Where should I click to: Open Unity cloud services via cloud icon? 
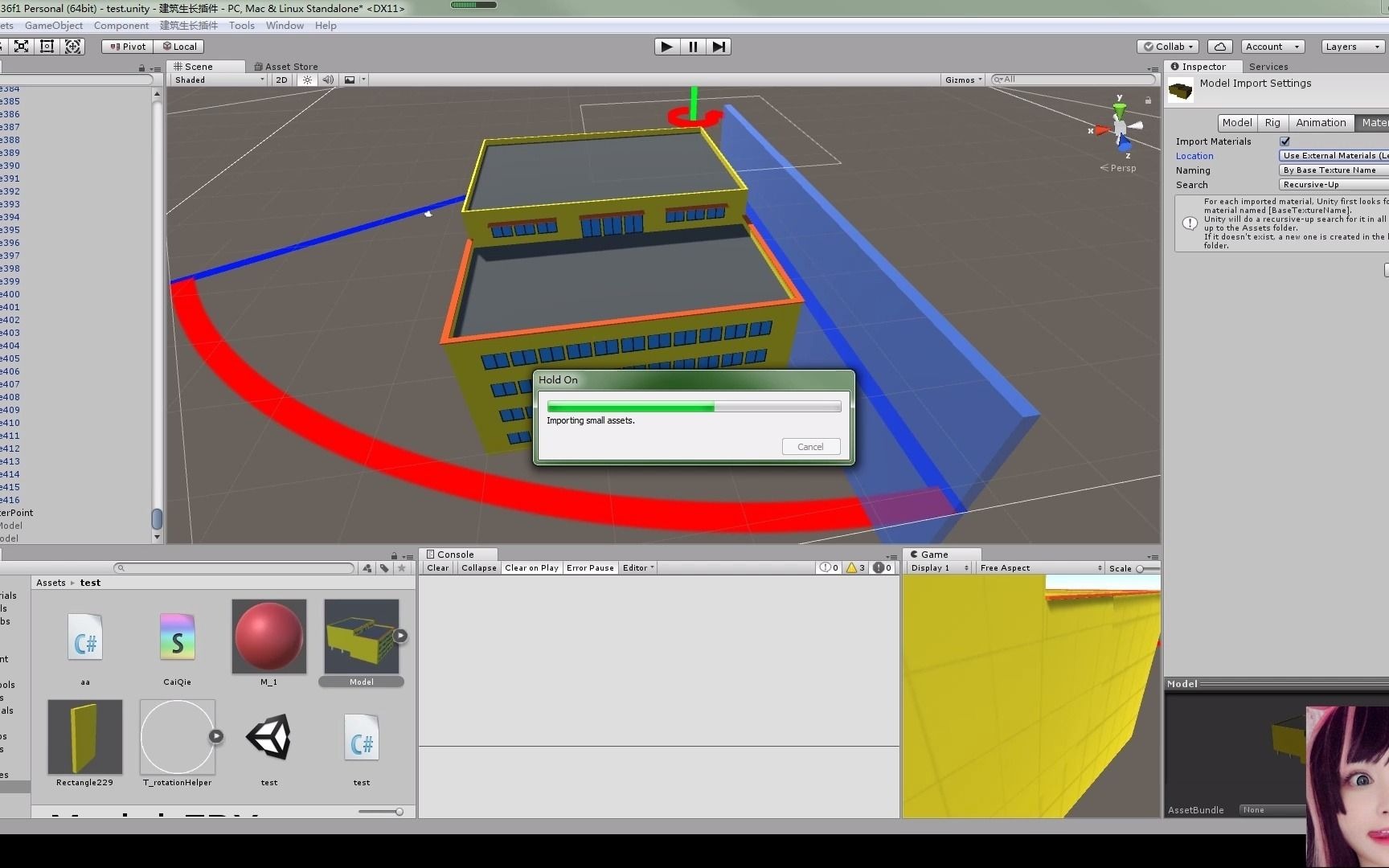(x=1220, y=46)
